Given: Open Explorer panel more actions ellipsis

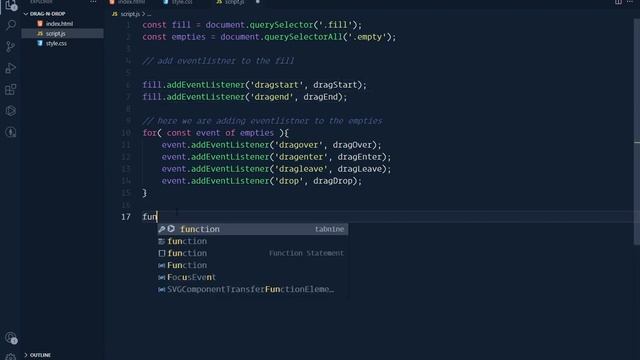Looking at the screenshot, I should click(93, 2).
